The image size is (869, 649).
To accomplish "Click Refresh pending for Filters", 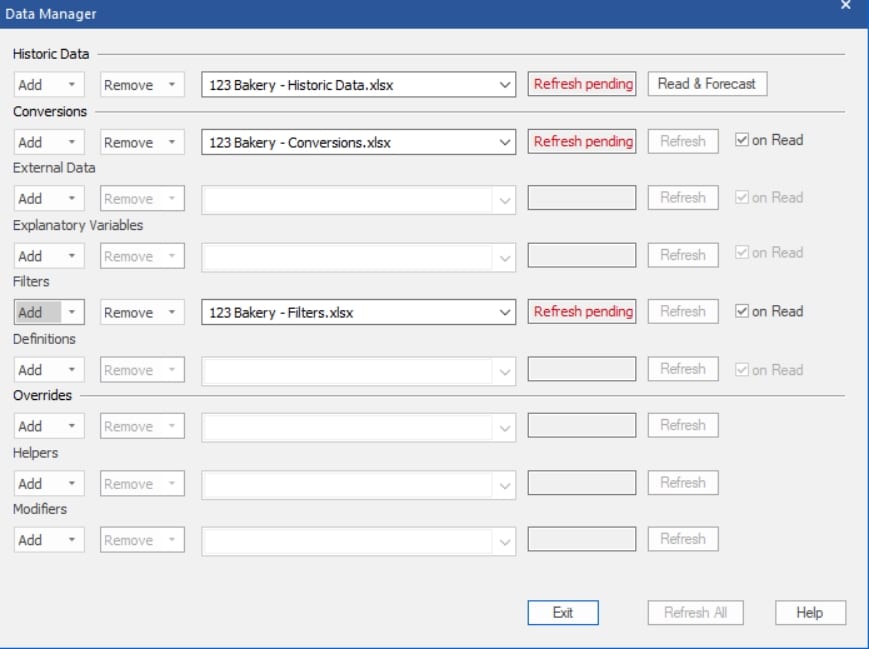I will [x=582, y=311].
